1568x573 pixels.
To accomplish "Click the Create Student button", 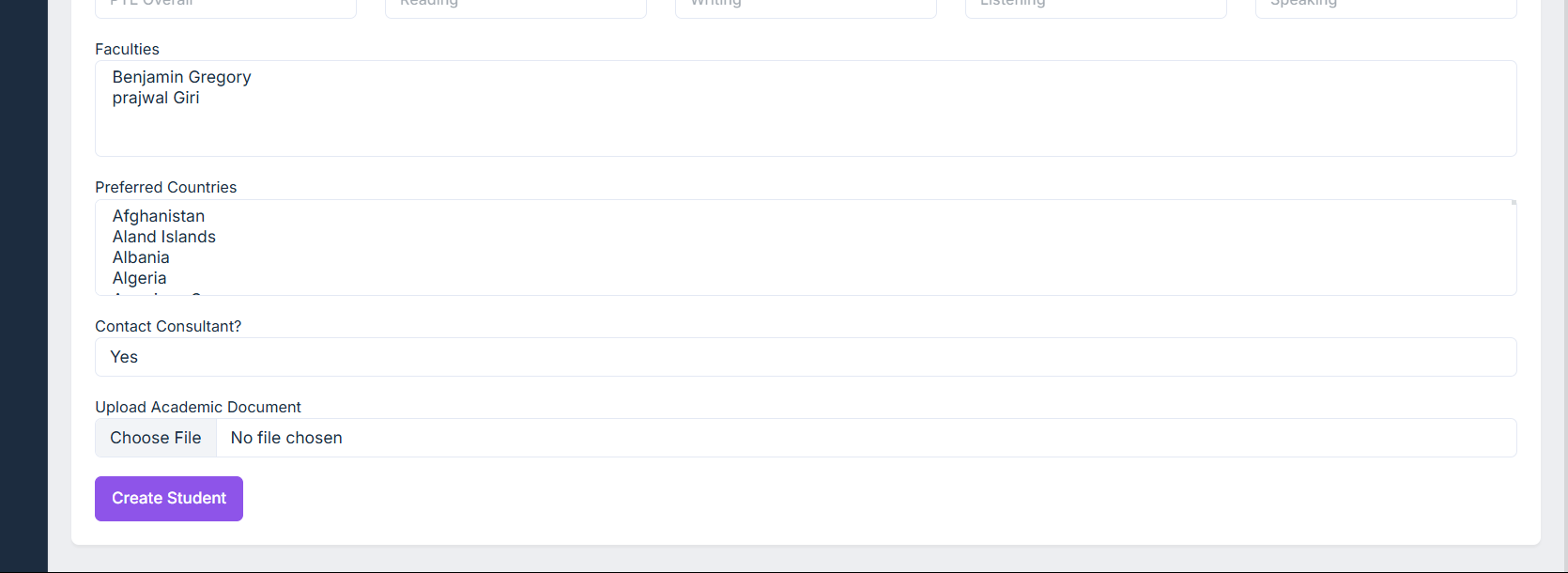I will [169, 499].
